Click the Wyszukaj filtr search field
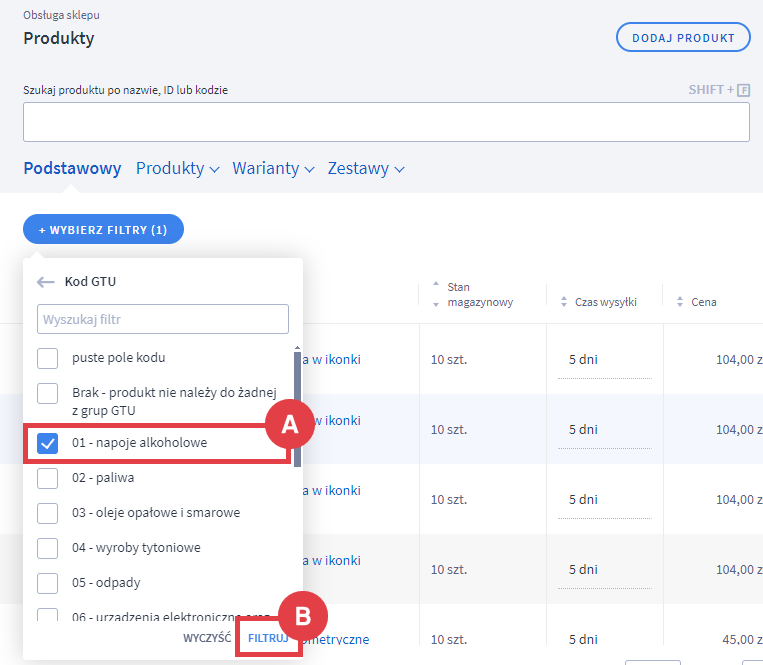 (163, 320)
